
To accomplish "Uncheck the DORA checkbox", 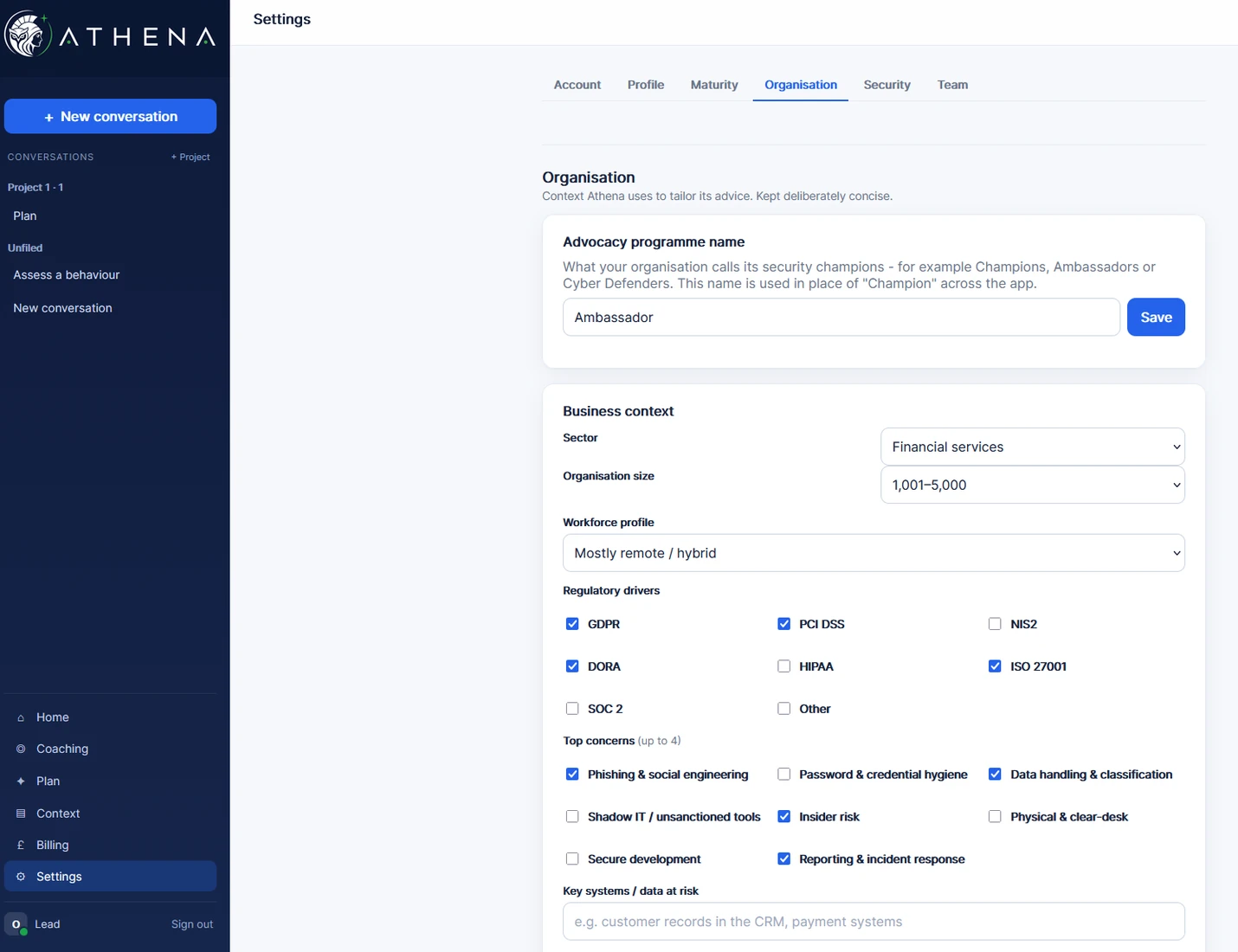I will [x=572, y=666].
